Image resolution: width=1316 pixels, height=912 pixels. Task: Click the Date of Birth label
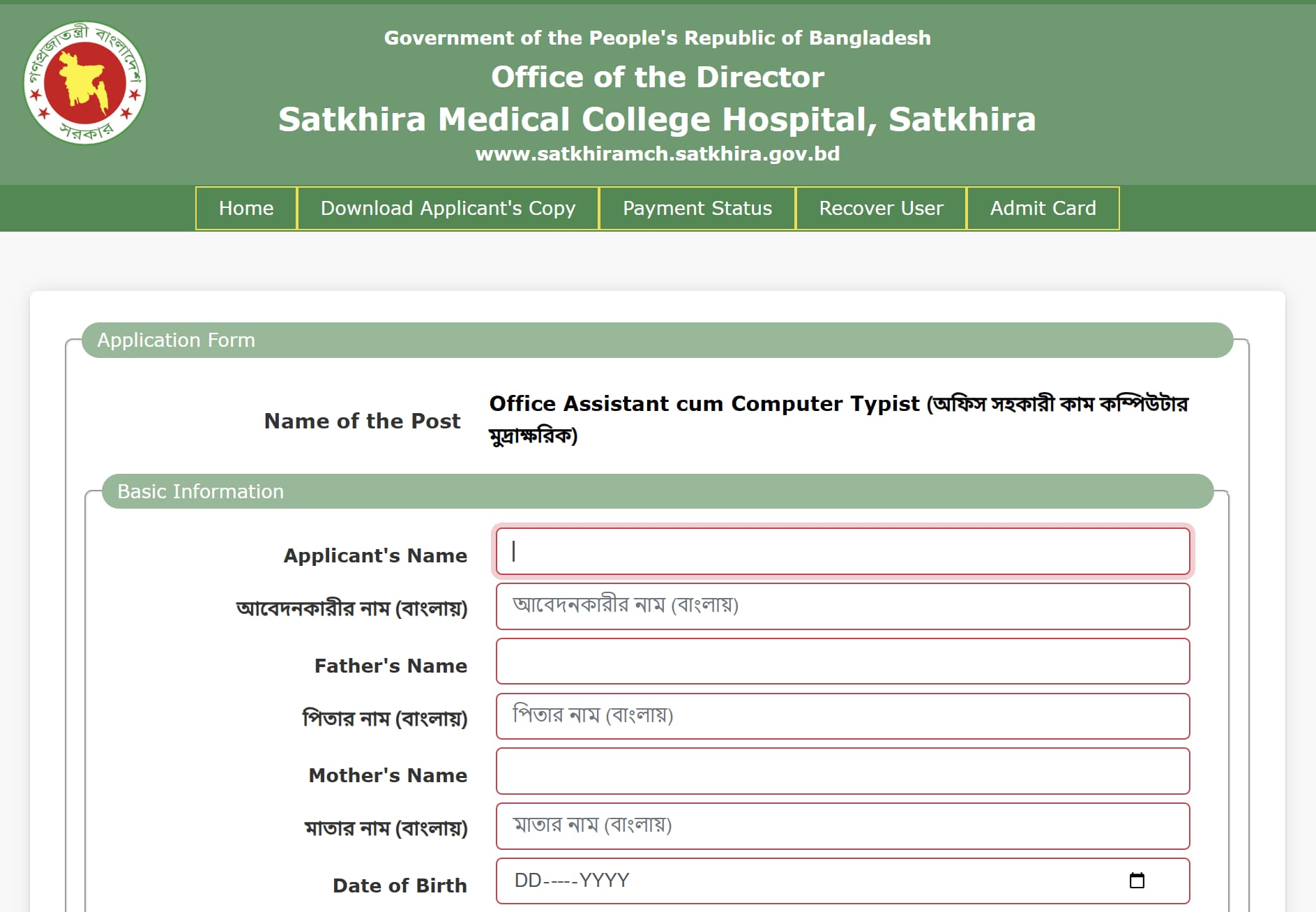400,885
